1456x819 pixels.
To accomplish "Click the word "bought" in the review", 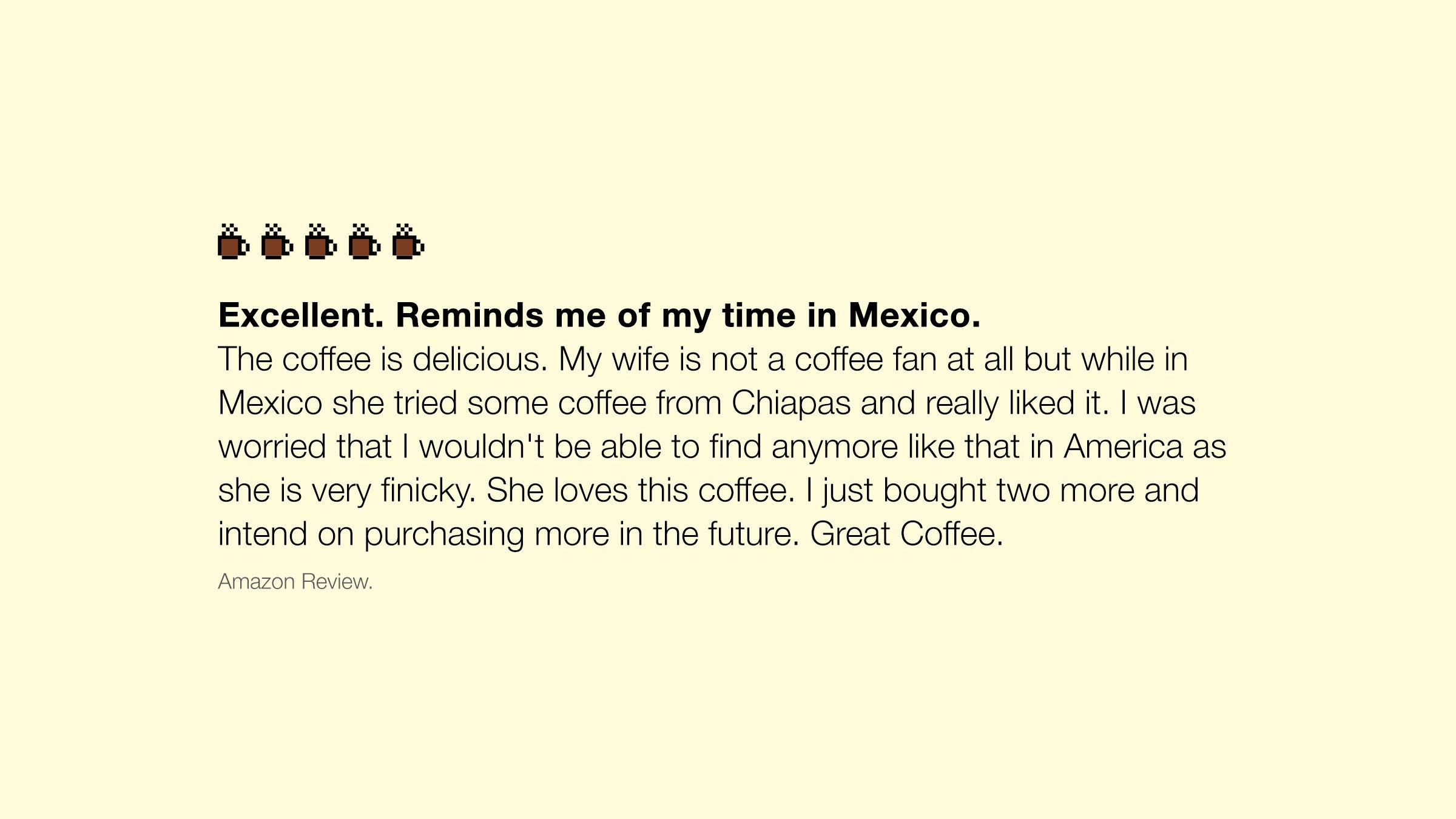I will (x=934, y=491).
